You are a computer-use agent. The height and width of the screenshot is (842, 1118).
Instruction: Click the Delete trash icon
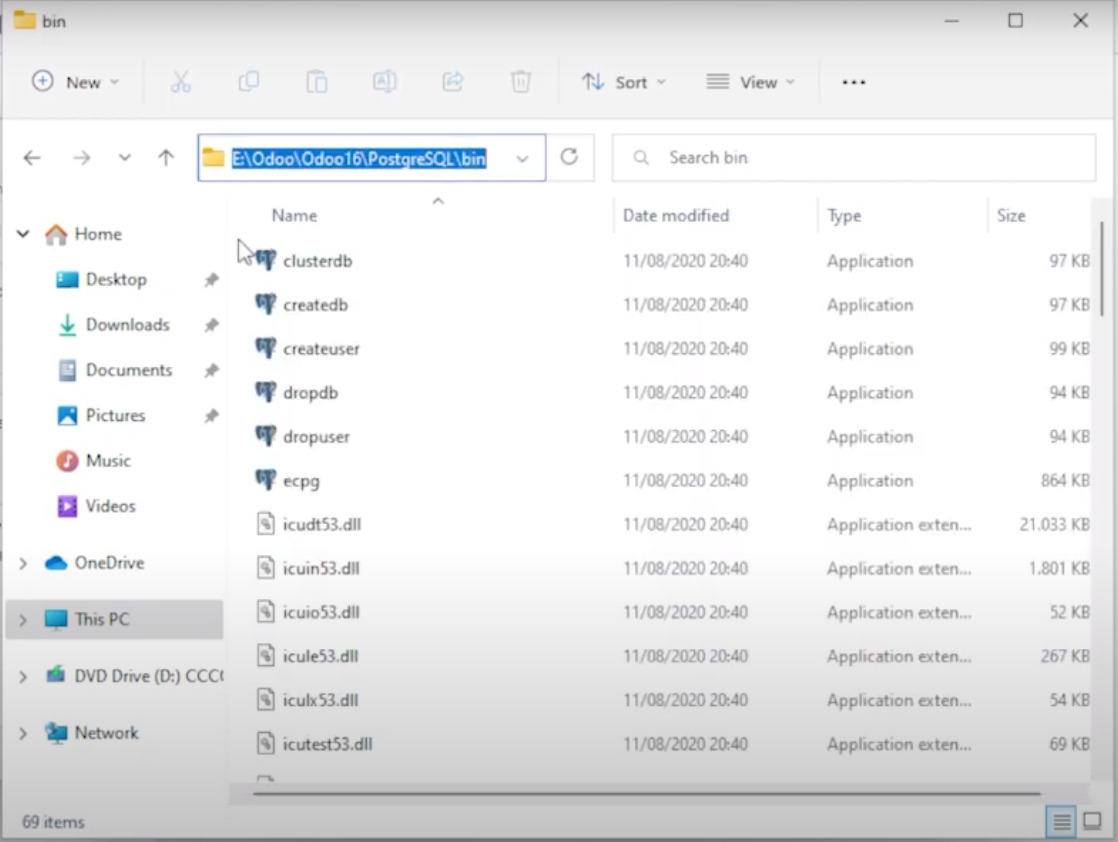(521, 82)
